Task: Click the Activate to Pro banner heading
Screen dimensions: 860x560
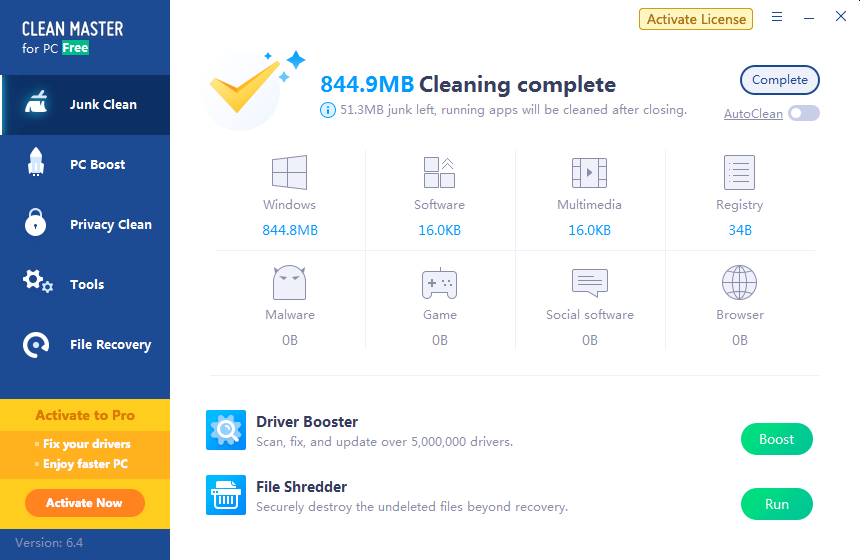Action: [x=85, y=415]
